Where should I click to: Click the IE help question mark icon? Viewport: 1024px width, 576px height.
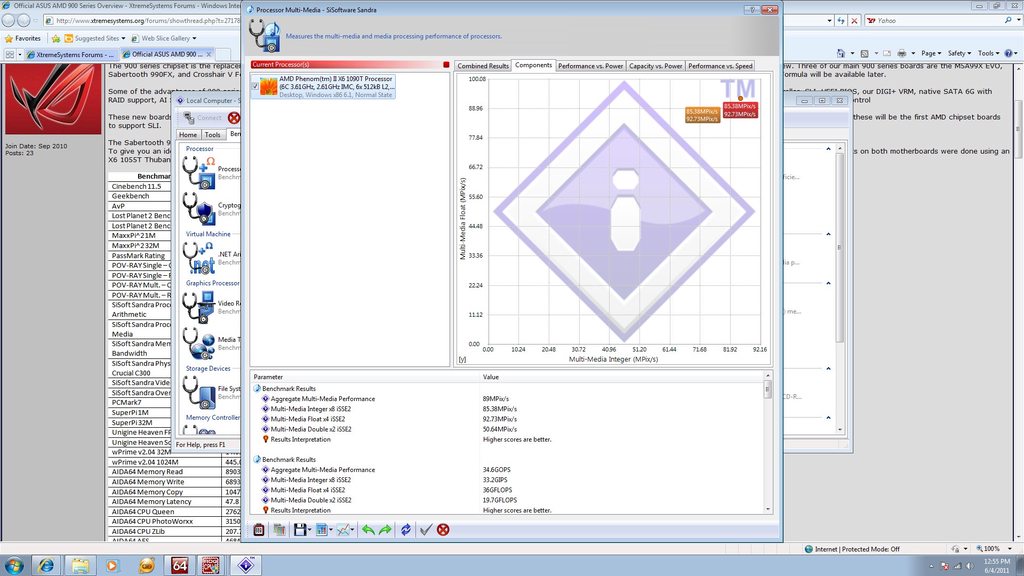point(1009,54)
